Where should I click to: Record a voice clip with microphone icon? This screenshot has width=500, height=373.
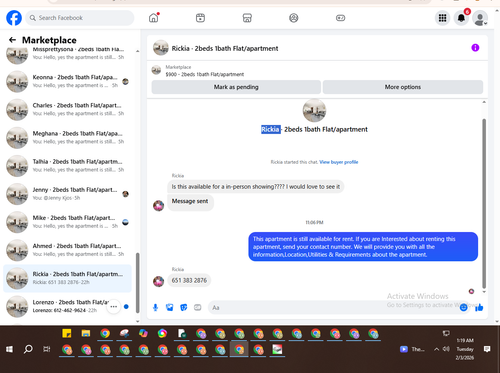coord(155,307)
